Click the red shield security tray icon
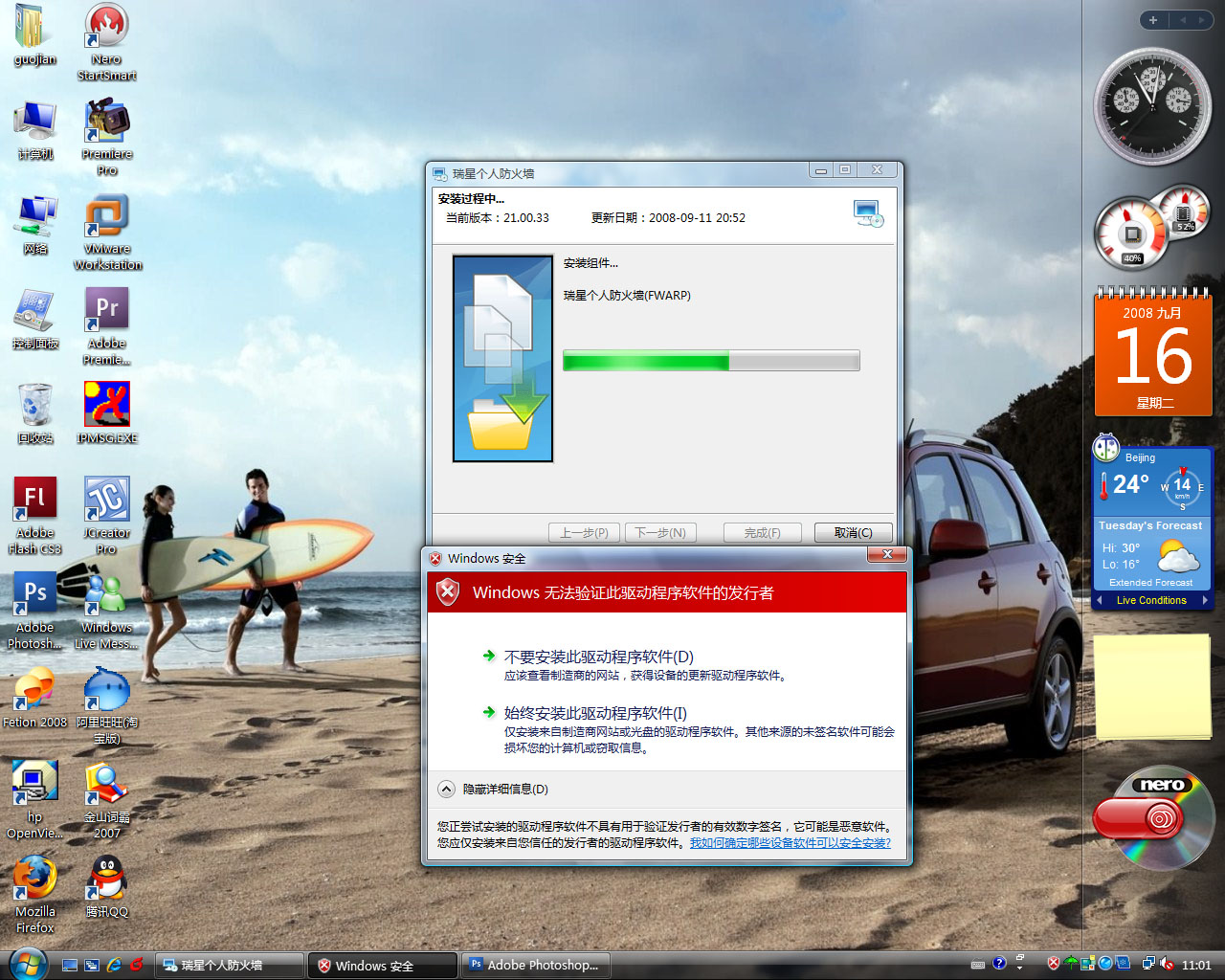This screenshot has height=980, width=1225. point(1054,964)
